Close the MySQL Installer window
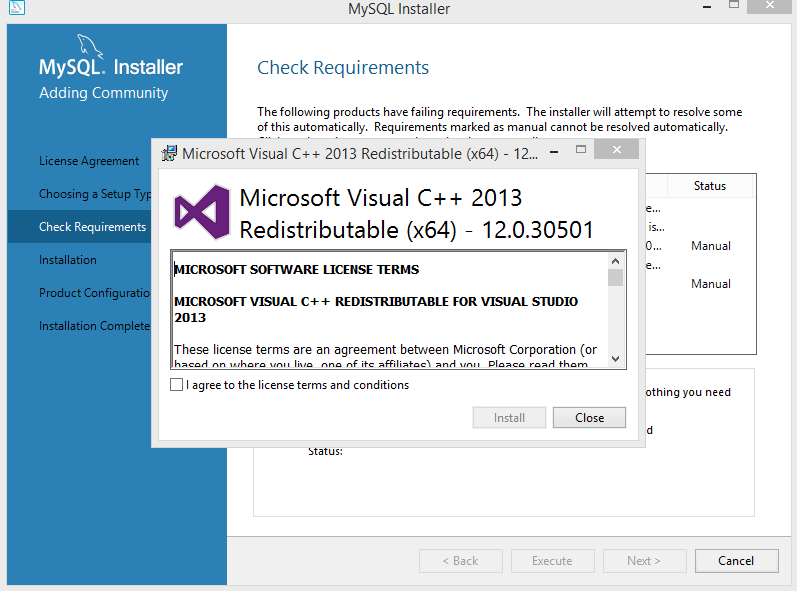 click(770, 6)
